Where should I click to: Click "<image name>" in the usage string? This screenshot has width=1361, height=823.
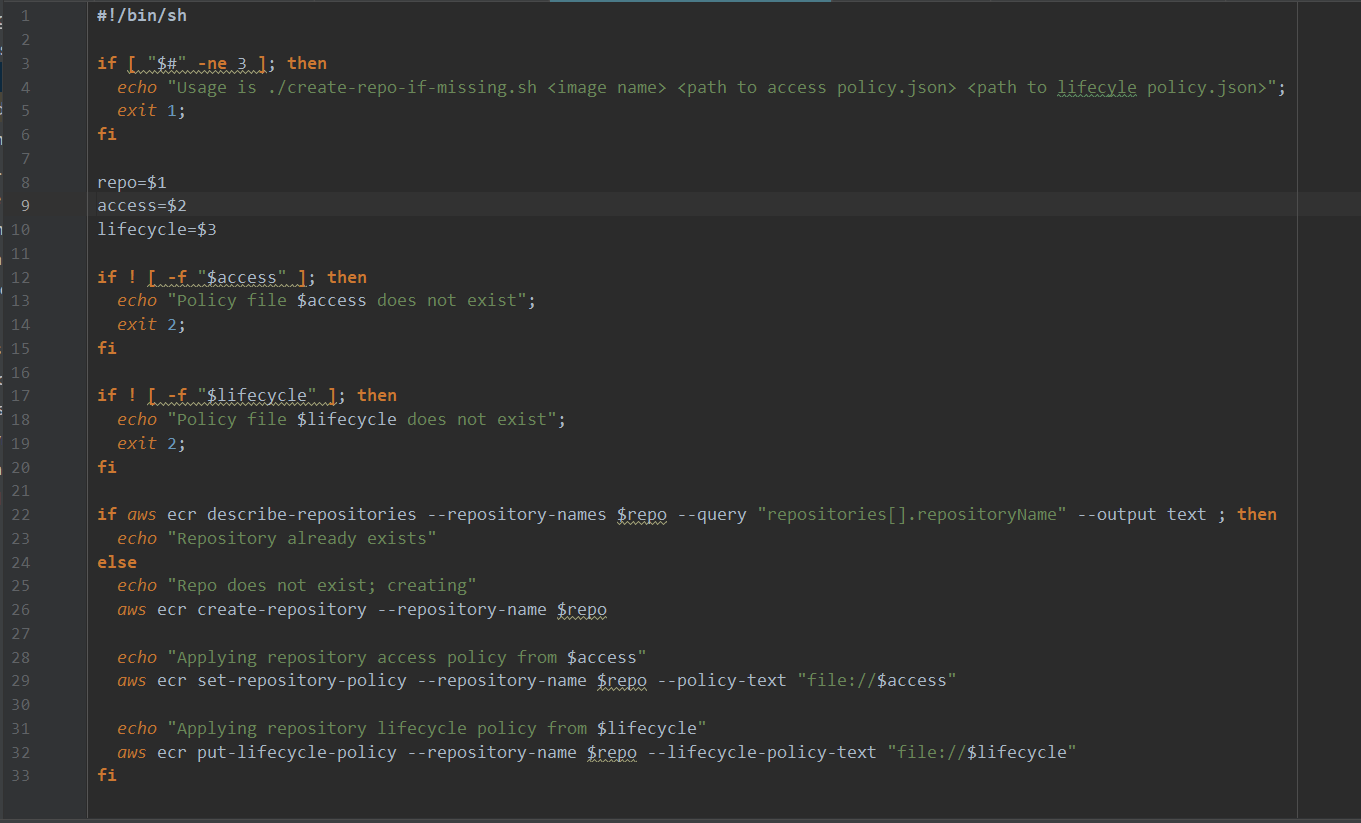pos(607,87)
